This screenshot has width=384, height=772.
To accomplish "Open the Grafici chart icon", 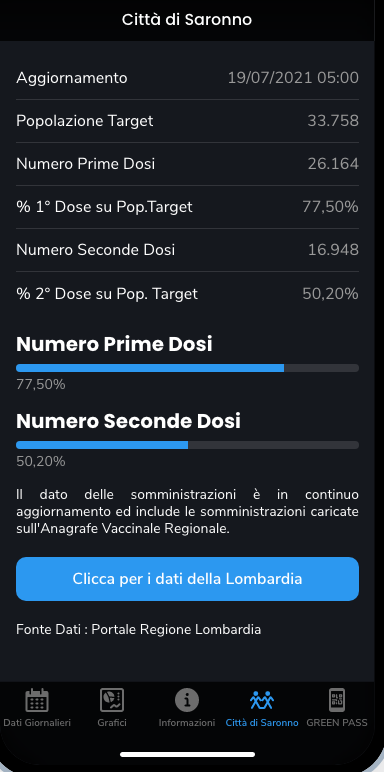I will (x=112, y=700).
